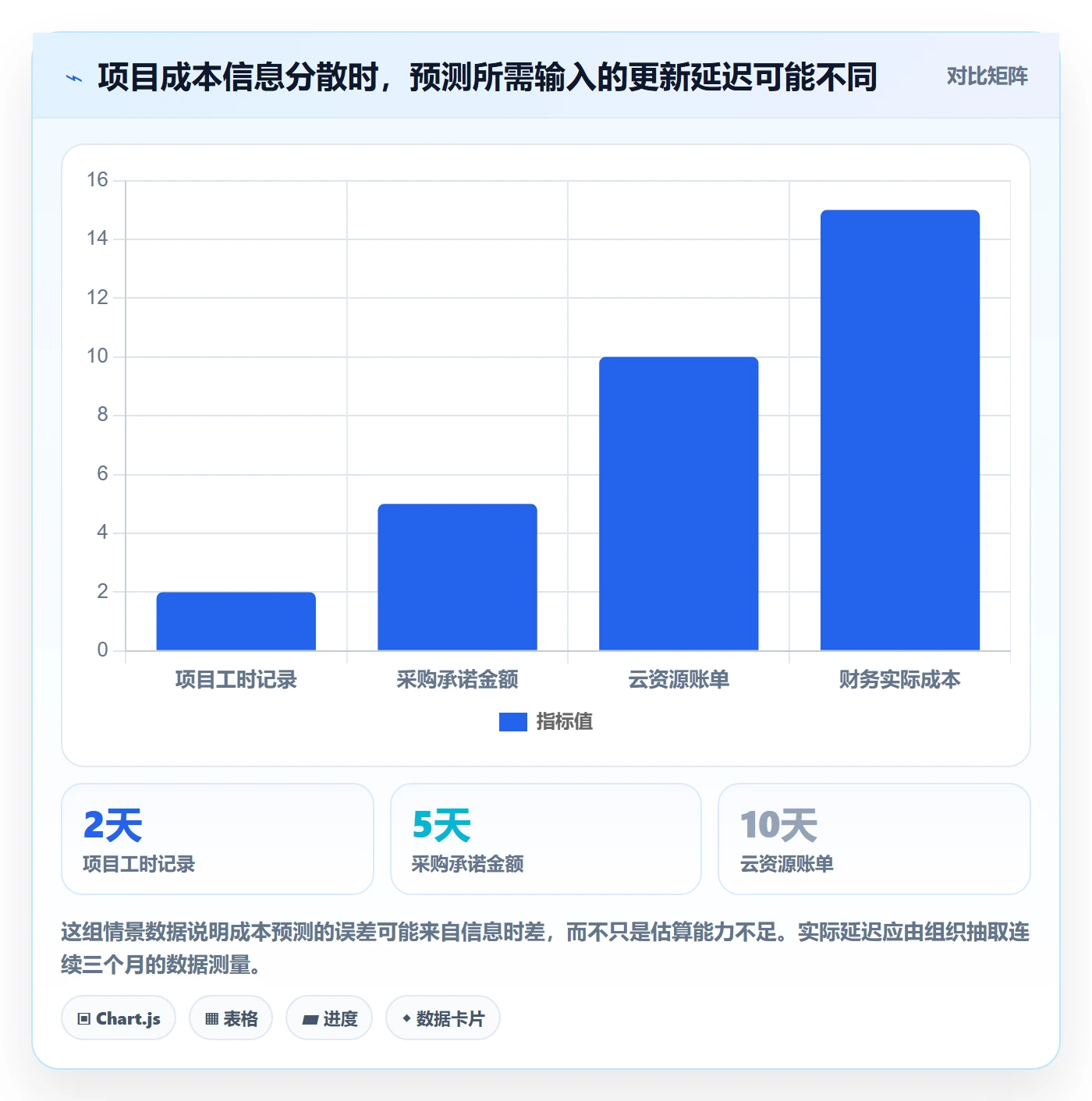Click the y-axis value 4
Screen dimensions: 1092x1101
(x=102, y=533)
